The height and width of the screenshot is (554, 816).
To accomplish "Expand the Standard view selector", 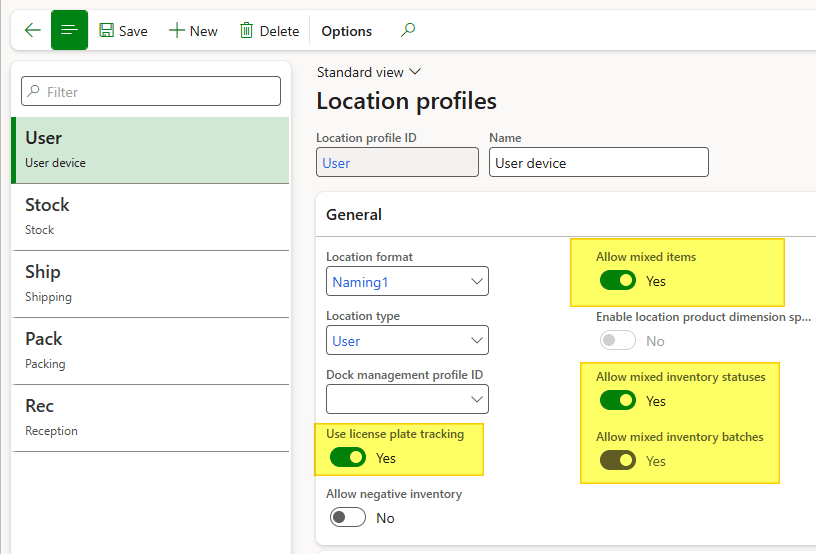I will pos(368,72).
